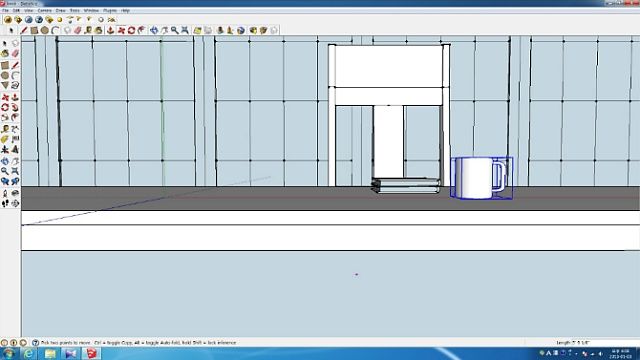The width and height of the screenshot is (640, 360).
Task: Open the Plugins menu
Action: coord(110,10)
